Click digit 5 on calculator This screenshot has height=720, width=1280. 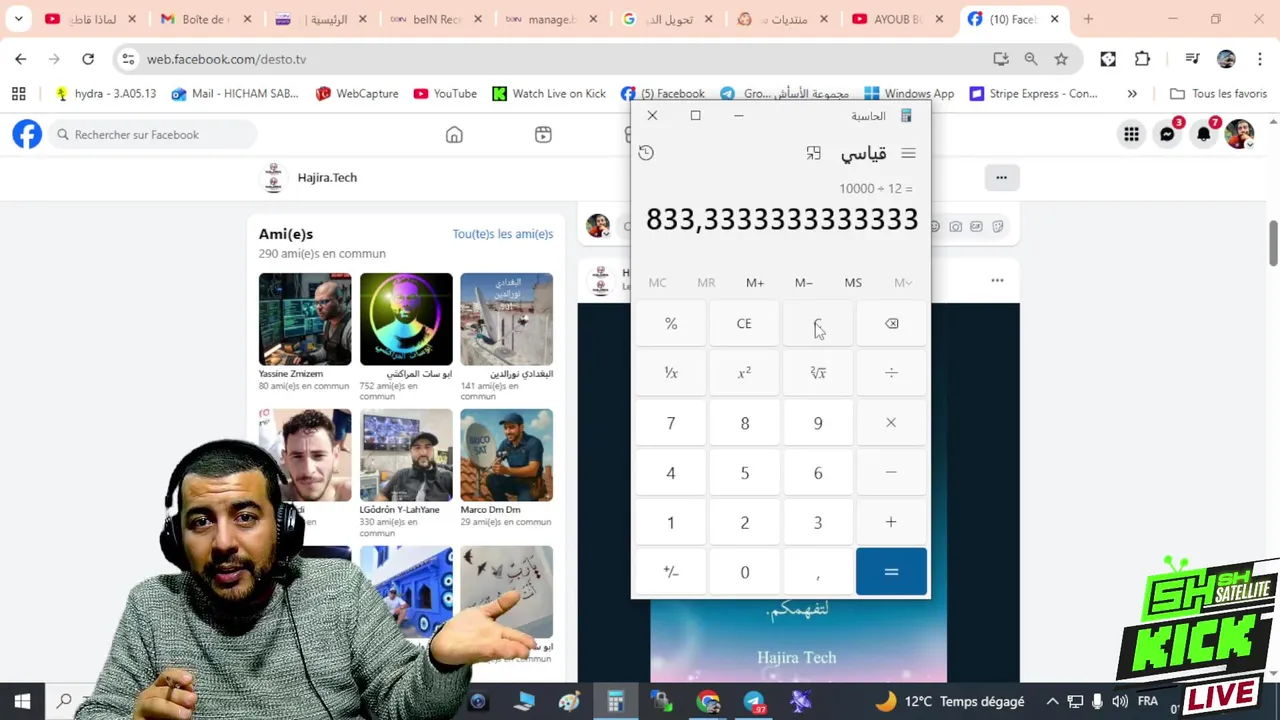tap(744, 472)
